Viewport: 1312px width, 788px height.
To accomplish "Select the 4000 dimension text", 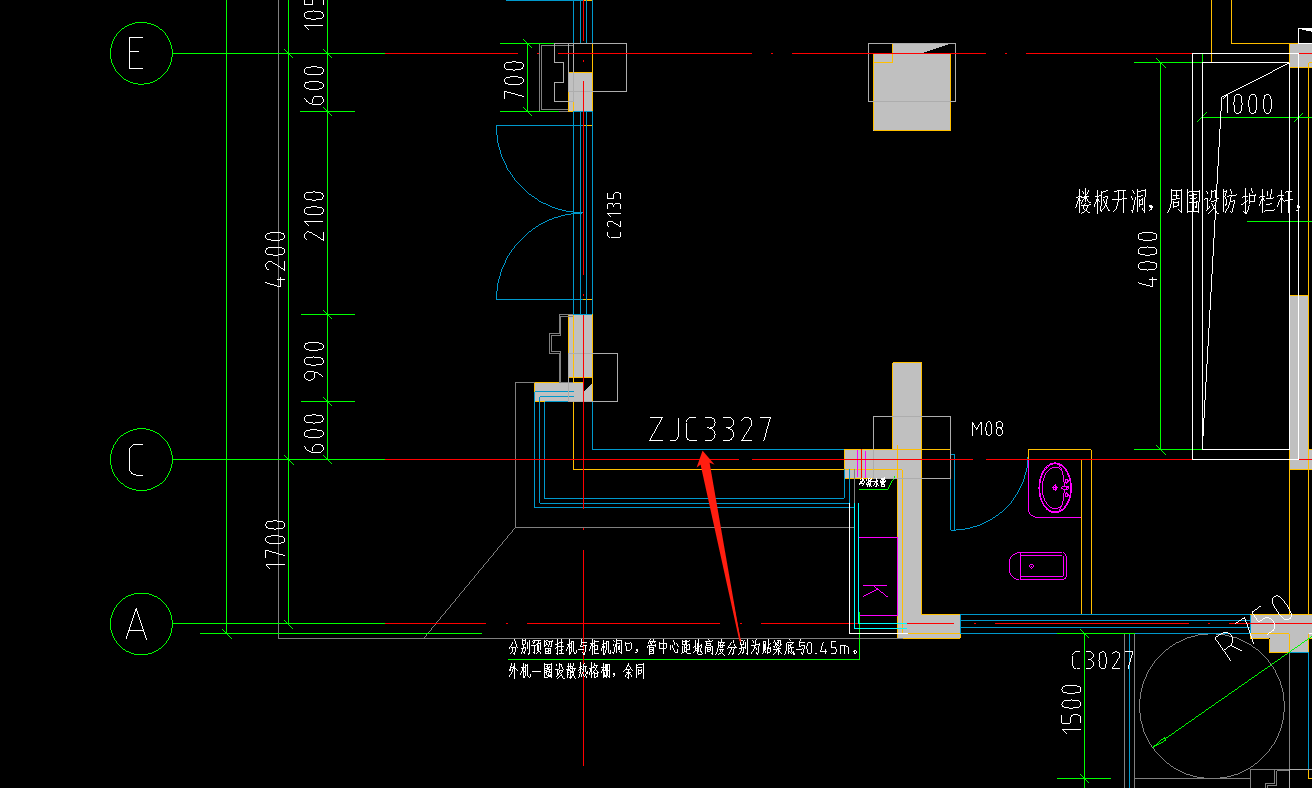I will pyautogui.click(x=1148, y=259).
